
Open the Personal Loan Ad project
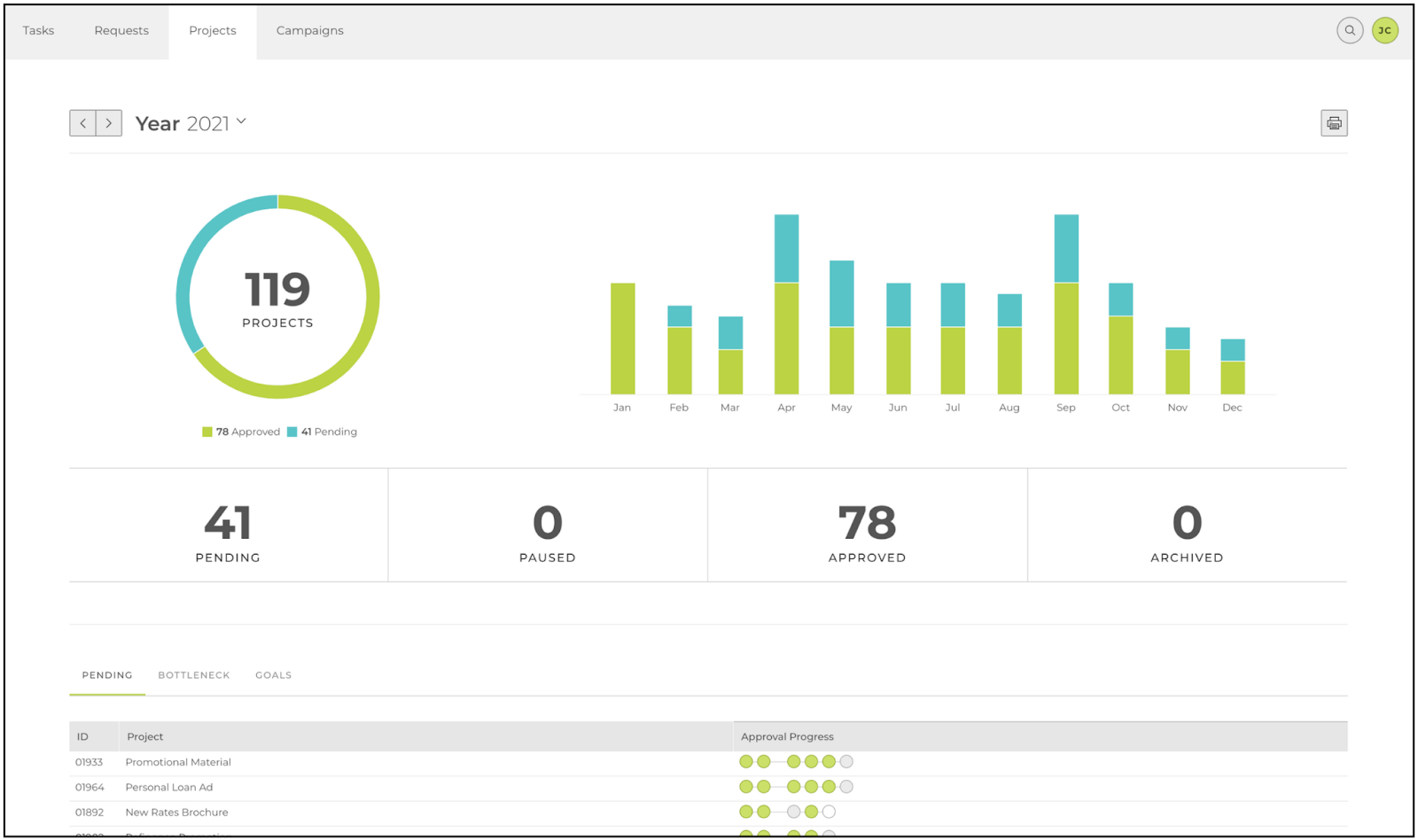(x=169, y=787)
